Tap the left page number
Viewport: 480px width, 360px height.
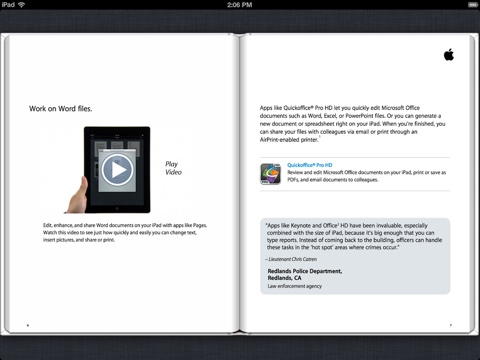click(x=28, y=325)
